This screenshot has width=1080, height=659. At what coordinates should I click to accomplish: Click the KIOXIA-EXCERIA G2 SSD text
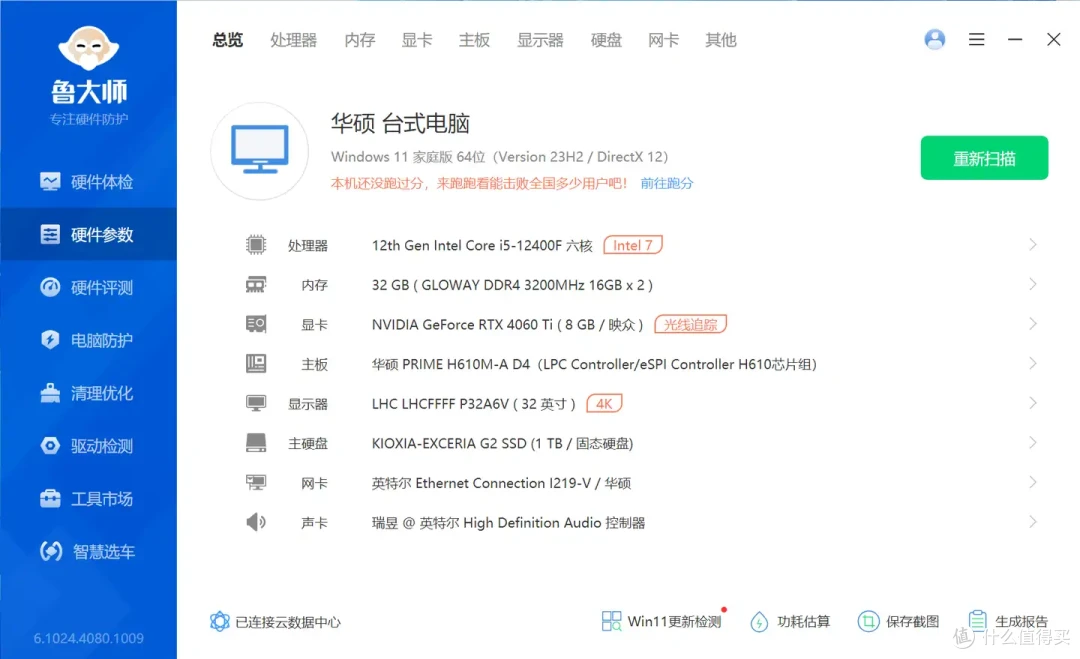coord(502,443)
